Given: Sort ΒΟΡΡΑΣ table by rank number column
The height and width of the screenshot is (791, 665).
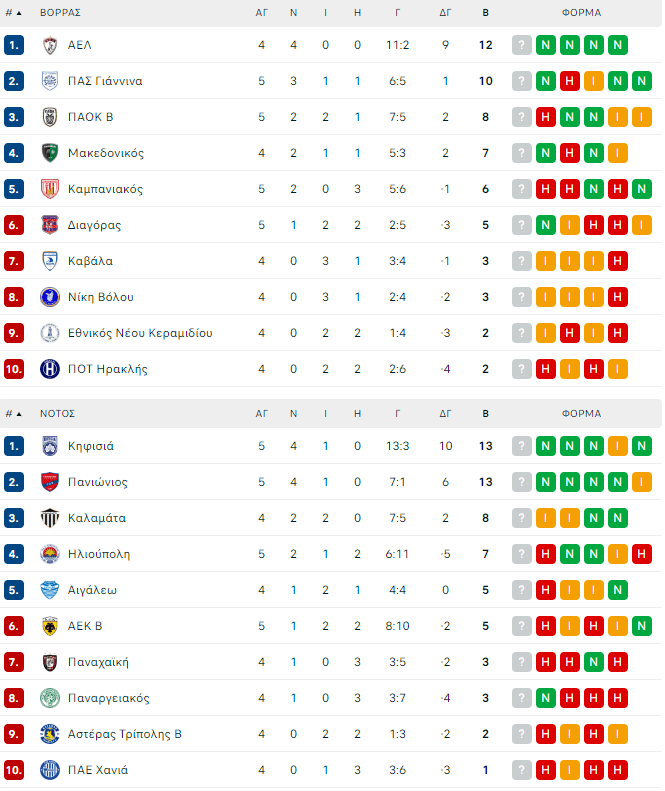Looking at the screenshot, I should 13,13.
